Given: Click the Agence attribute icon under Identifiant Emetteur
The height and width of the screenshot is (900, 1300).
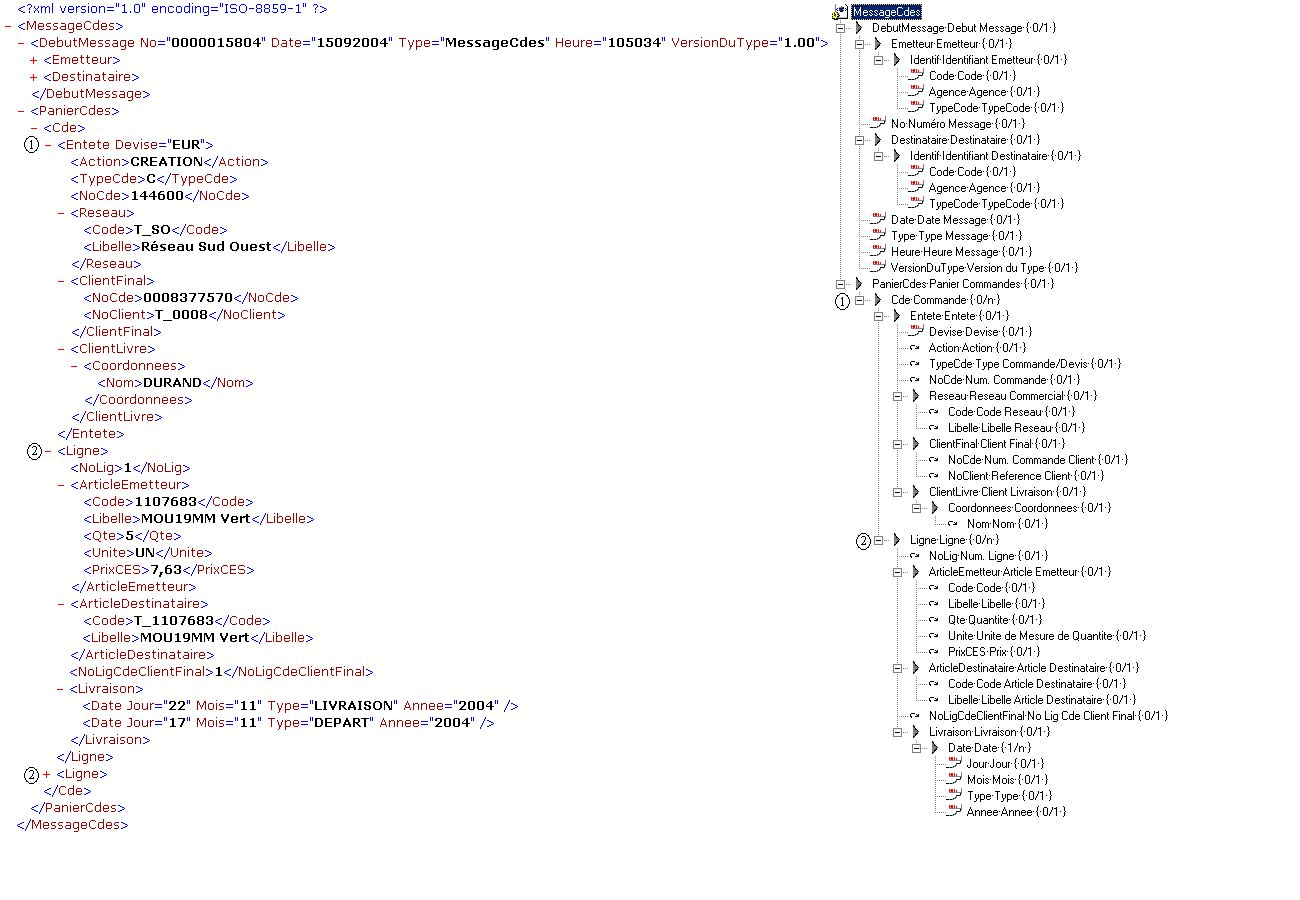Looking at the screenshot, I should pos(914,91).
